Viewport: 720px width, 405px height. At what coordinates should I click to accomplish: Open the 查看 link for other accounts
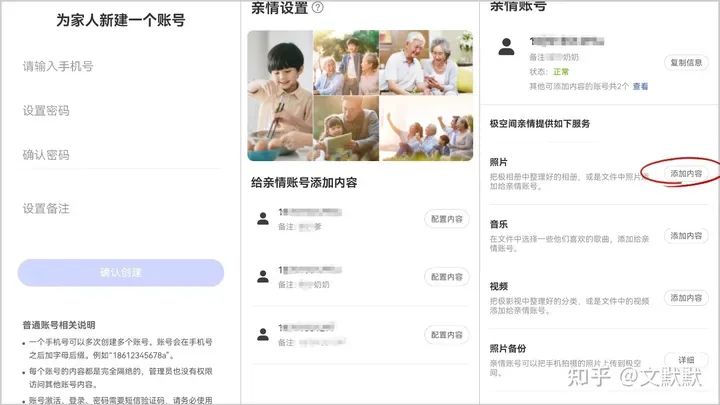tap(640, 86)
